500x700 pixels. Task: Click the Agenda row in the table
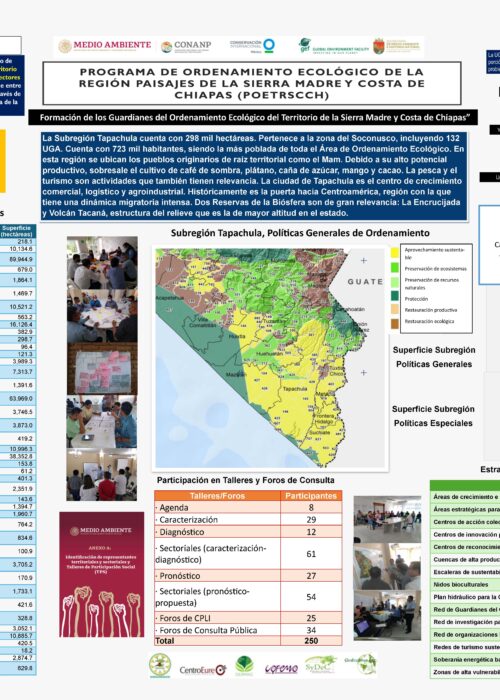click(x=248, y=508)
